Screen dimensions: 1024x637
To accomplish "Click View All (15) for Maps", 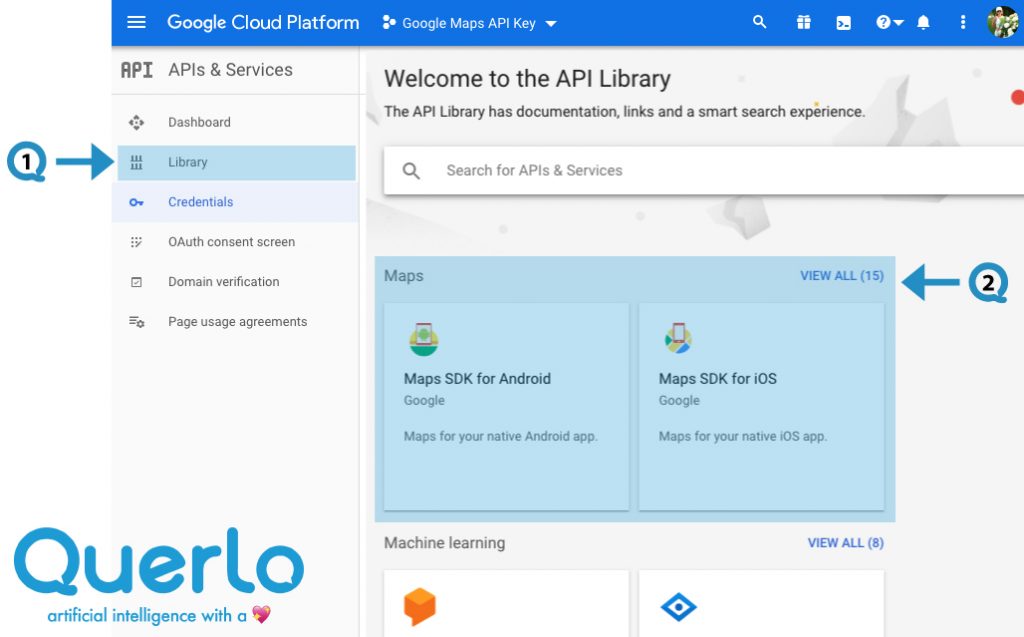I will coord(842,276).
